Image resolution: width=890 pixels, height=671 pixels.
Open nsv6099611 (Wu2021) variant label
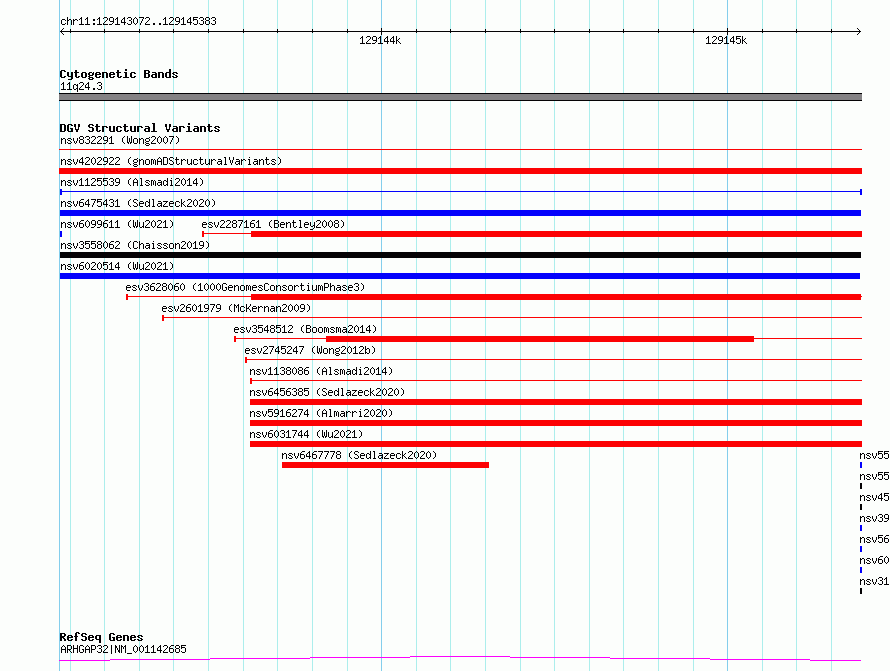[117, 224]
